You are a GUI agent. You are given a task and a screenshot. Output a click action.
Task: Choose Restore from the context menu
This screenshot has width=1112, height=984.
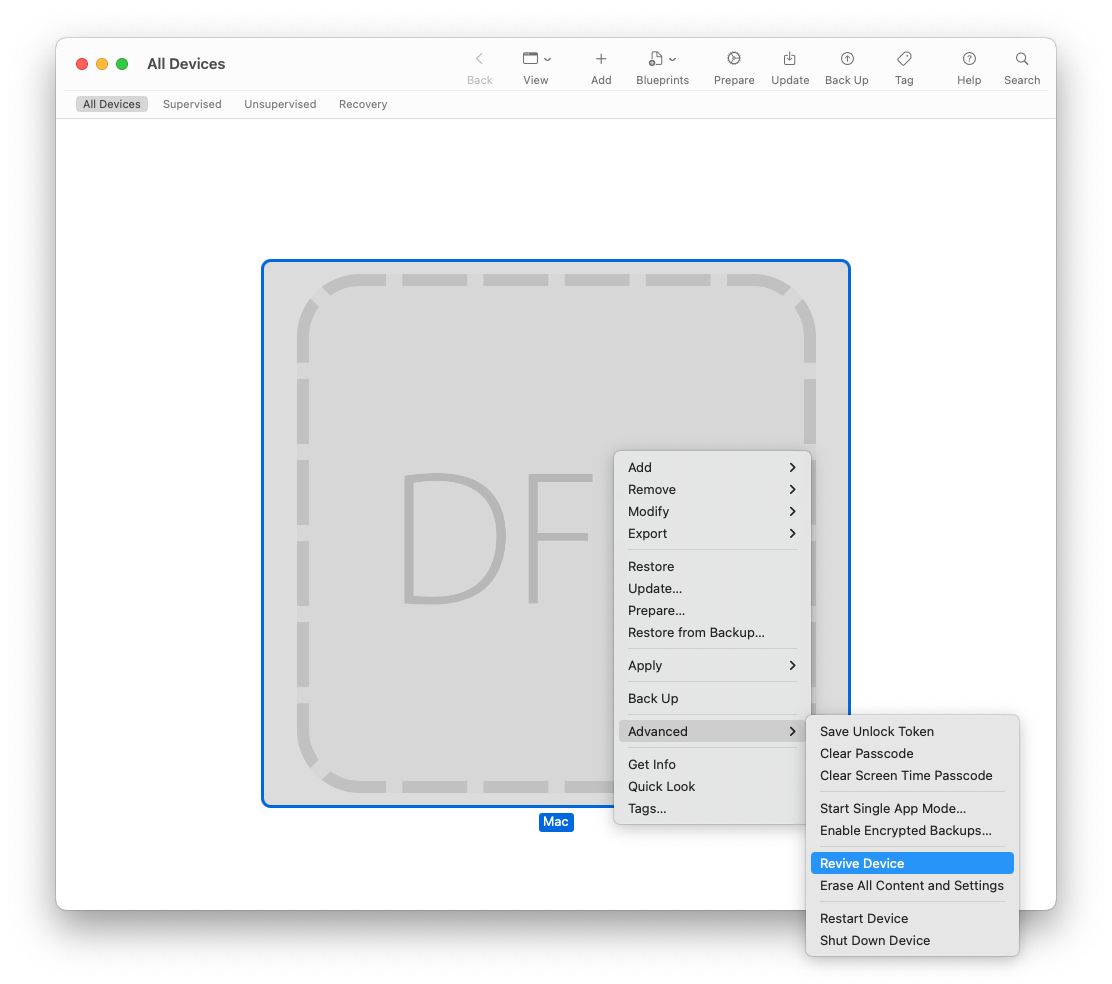(712, 566)
